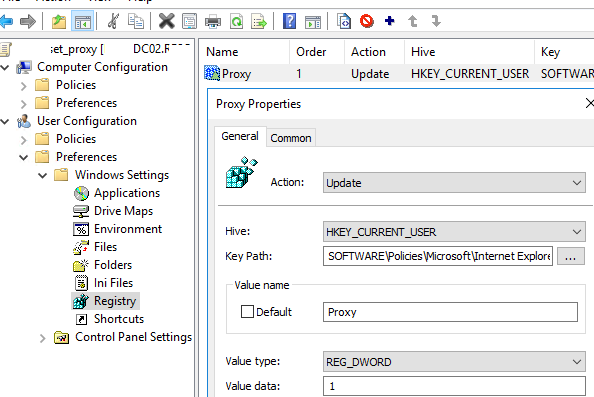Select Folders tree item
Image resolution: width=594 pixels, height=397 pixels.
[x=113, y=265]
